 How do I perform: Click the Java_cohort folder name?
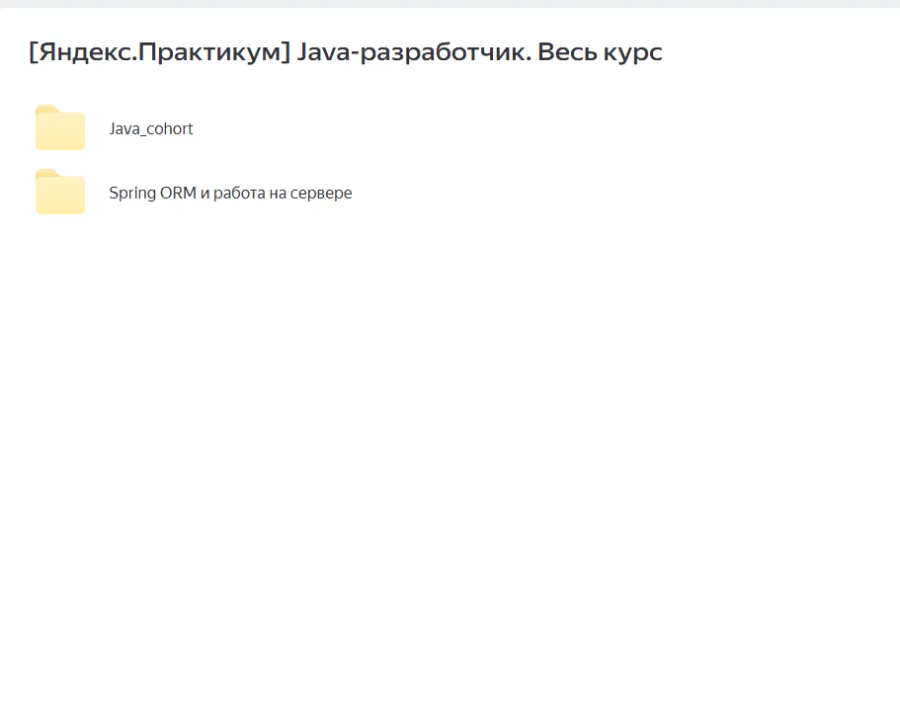click(151, 129)
